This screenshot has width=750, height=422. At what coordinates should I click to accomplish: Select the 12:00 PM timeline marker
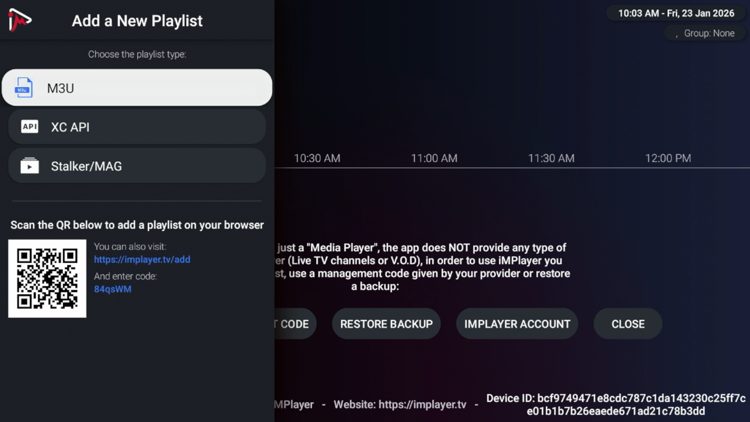point(668,158)
